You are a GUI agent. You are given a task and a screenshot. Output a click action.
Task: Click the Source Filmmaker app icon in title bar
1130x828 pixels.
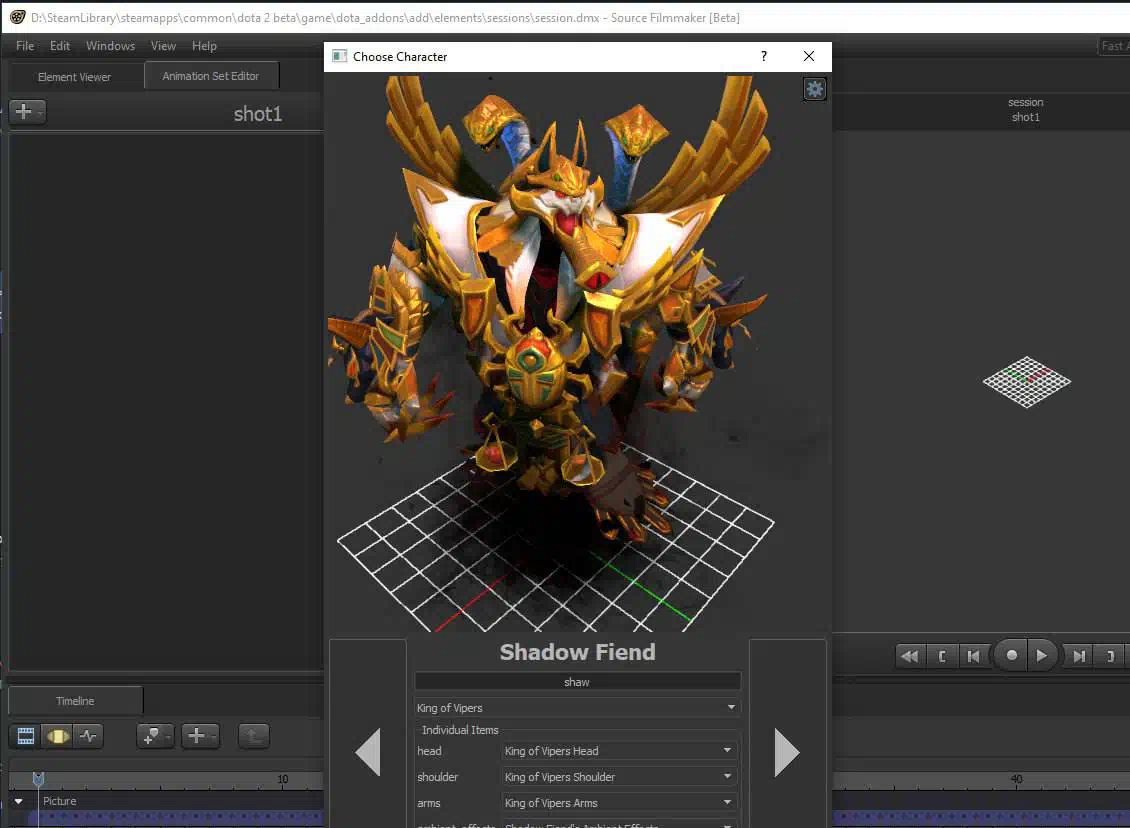[x=17, y=17]
